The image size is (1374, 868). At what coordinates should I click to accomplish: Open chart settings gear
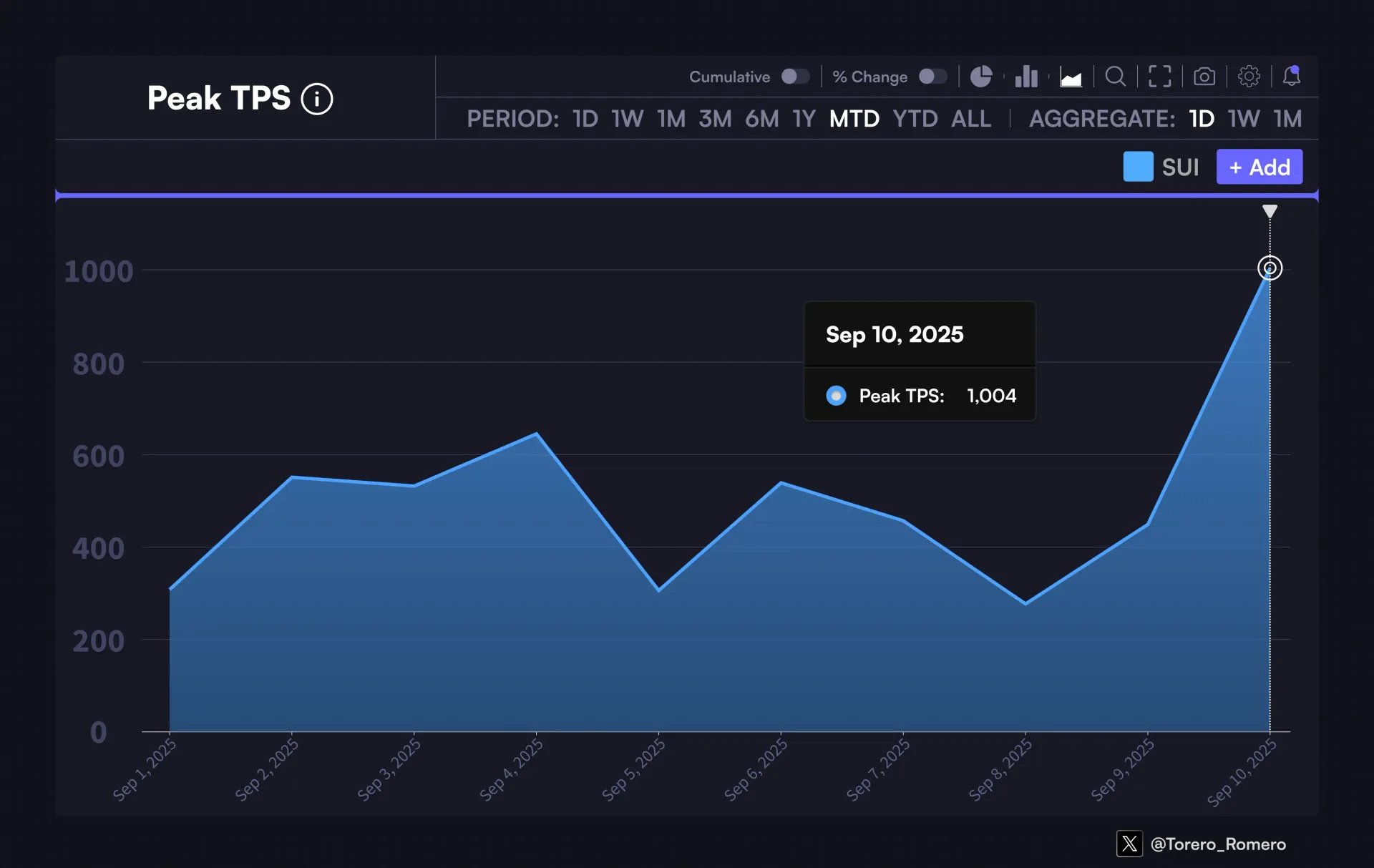(1249, 77)
